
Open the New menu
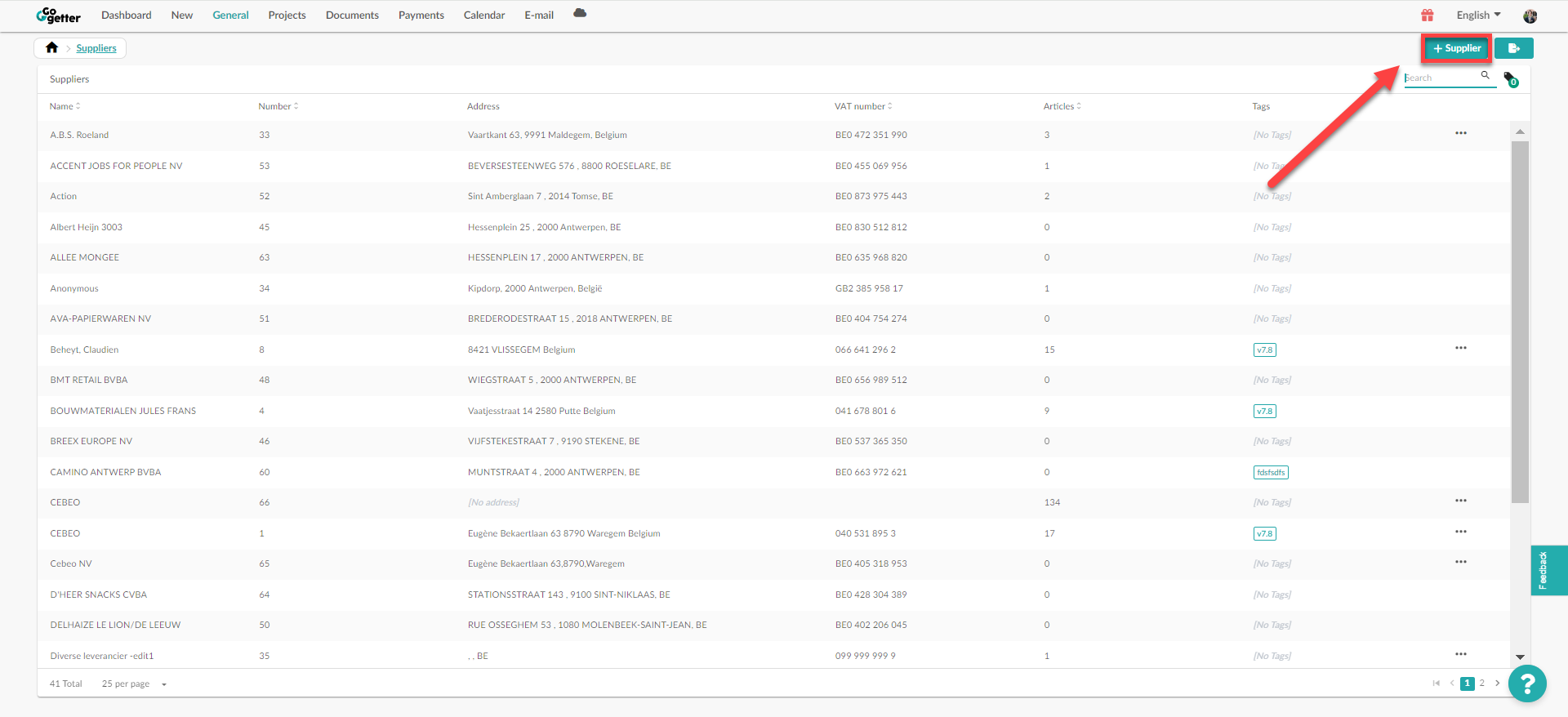(182, 16)
